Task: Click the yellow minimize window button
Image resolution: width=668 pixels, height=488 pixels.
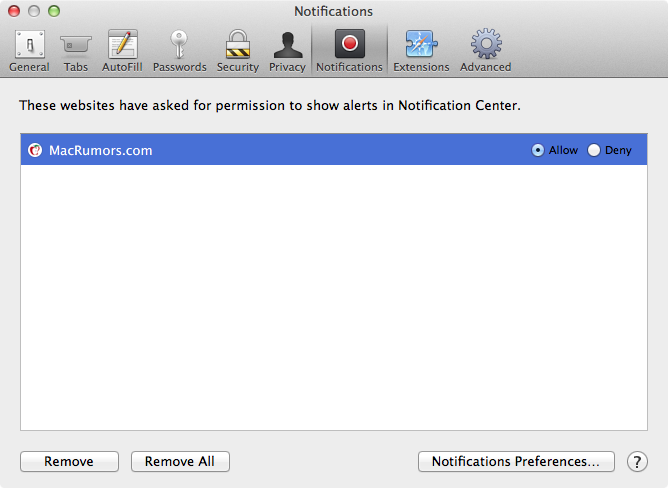Action: (x=34, y=11)
